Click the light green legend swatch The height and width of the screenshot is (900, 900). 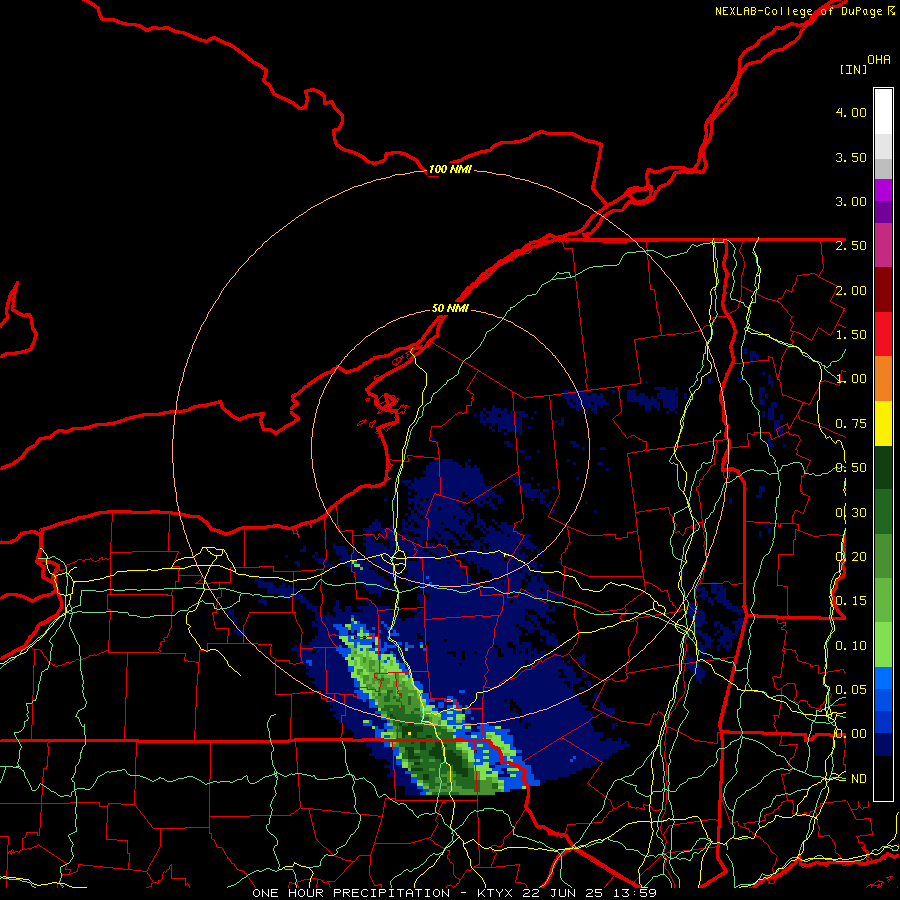tap(883, 645)
